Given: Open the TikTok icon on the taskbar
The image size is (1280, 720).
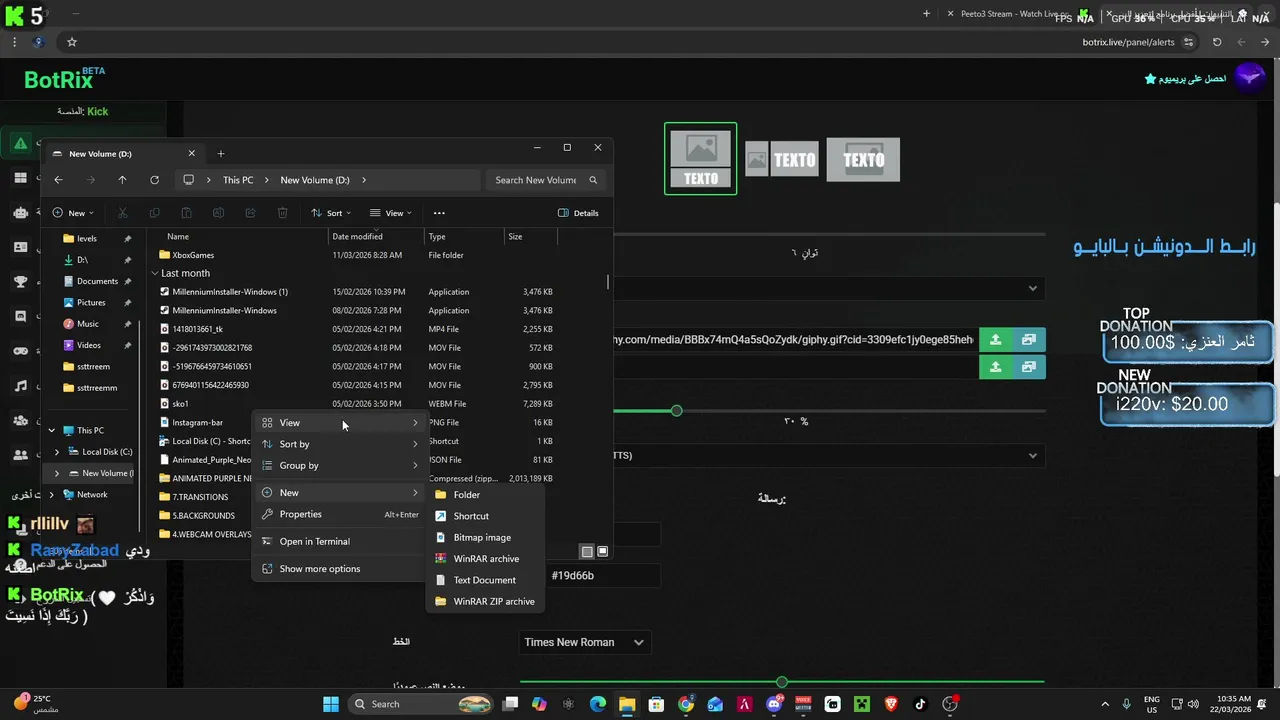Looking at the screenshot, I should coord(920,704).
